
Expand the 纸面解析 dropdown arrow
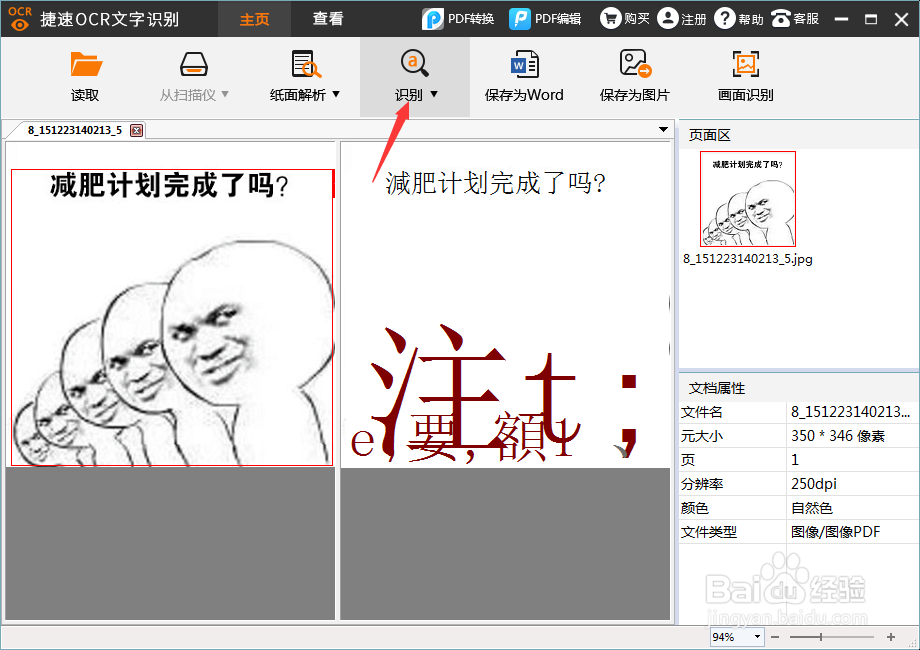[x=336, y=94]
